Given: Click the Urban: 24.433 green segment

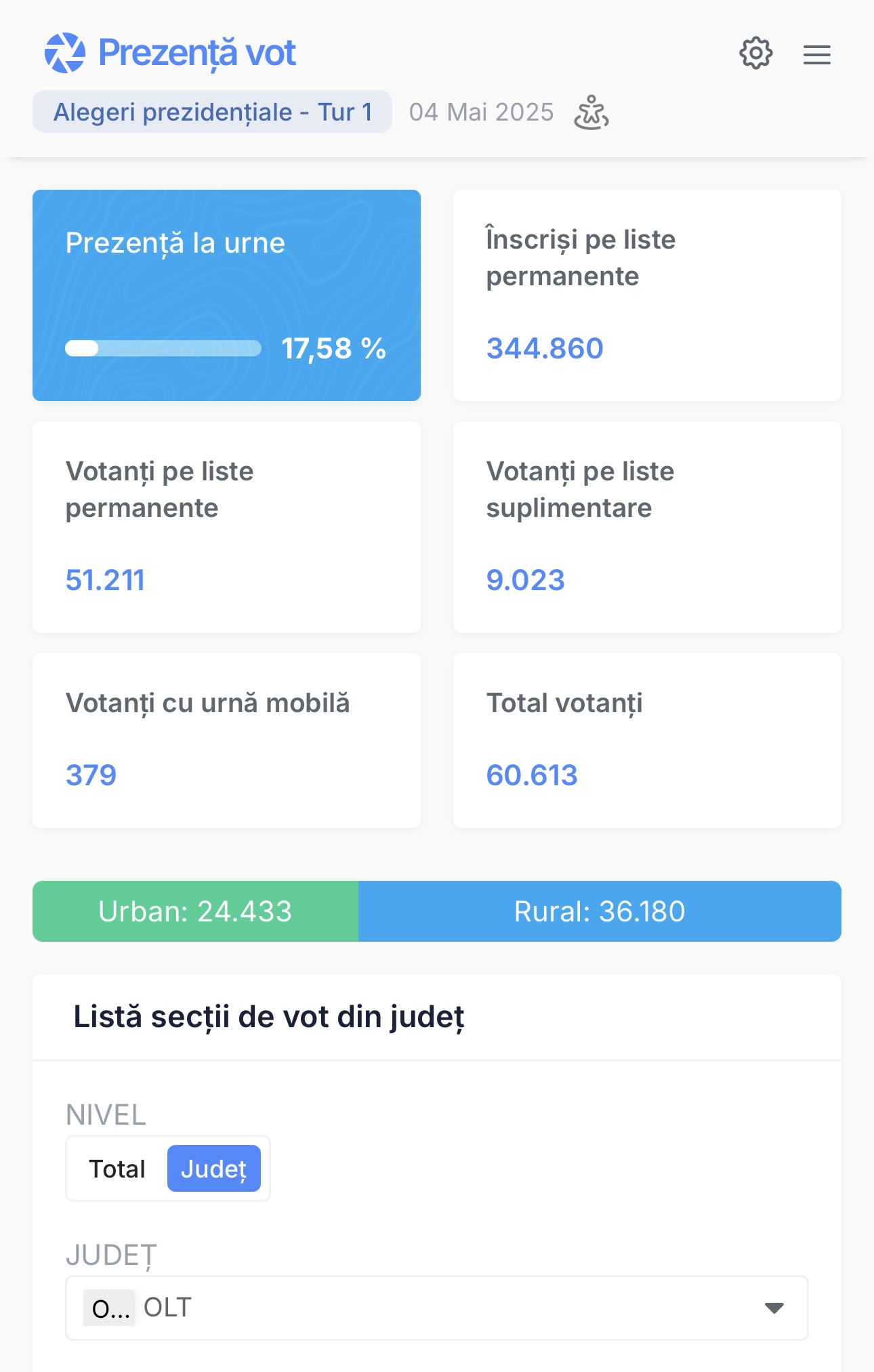Looking at the screenshot, I should click(195, 911).
